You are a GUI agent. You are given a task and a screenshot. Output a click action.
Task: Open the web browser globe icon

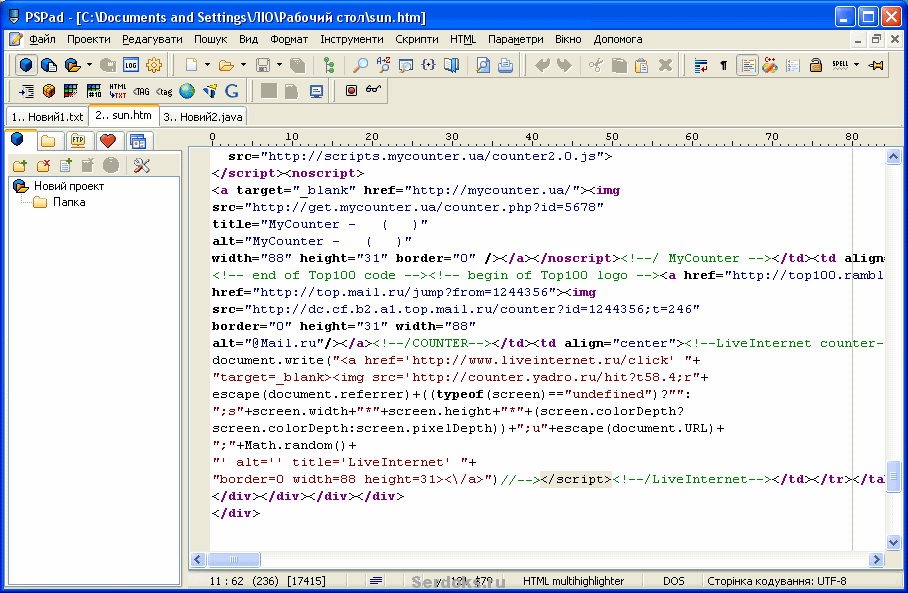coord(186,91)
